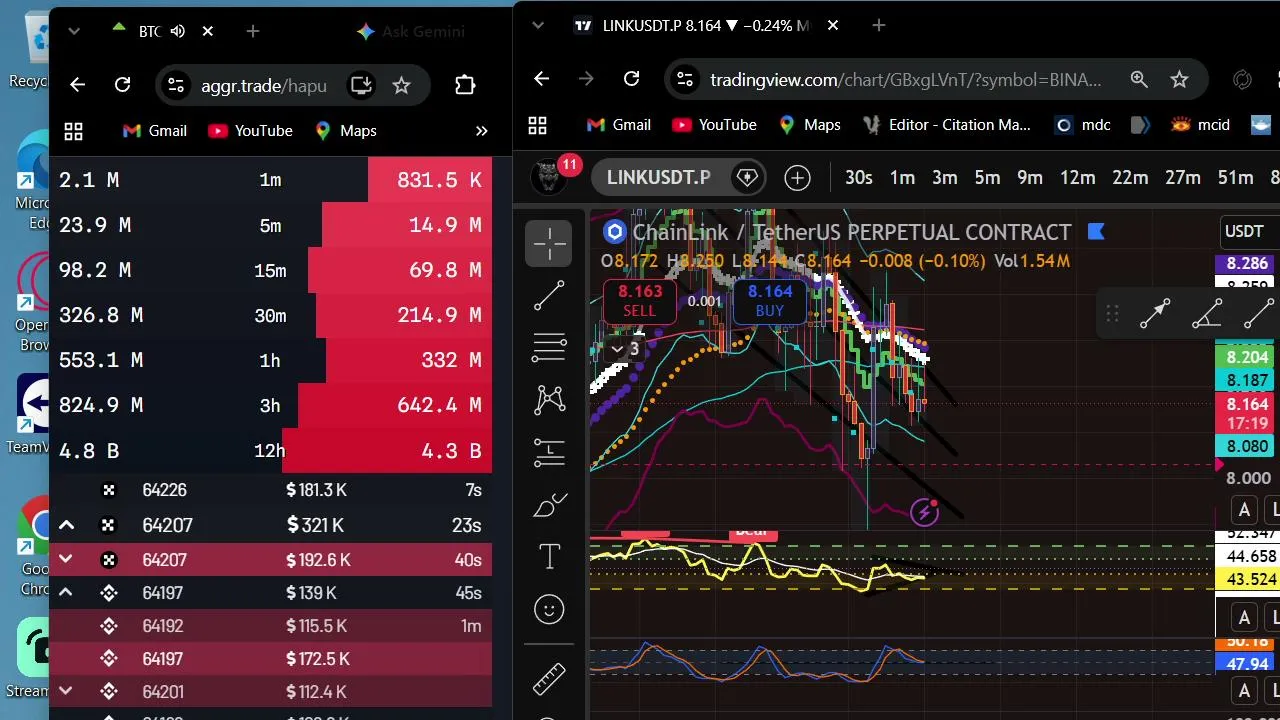Open the emoji icons tool
Image resolution: width=1280 pixels, height=720 pixels.
[549, 609]
